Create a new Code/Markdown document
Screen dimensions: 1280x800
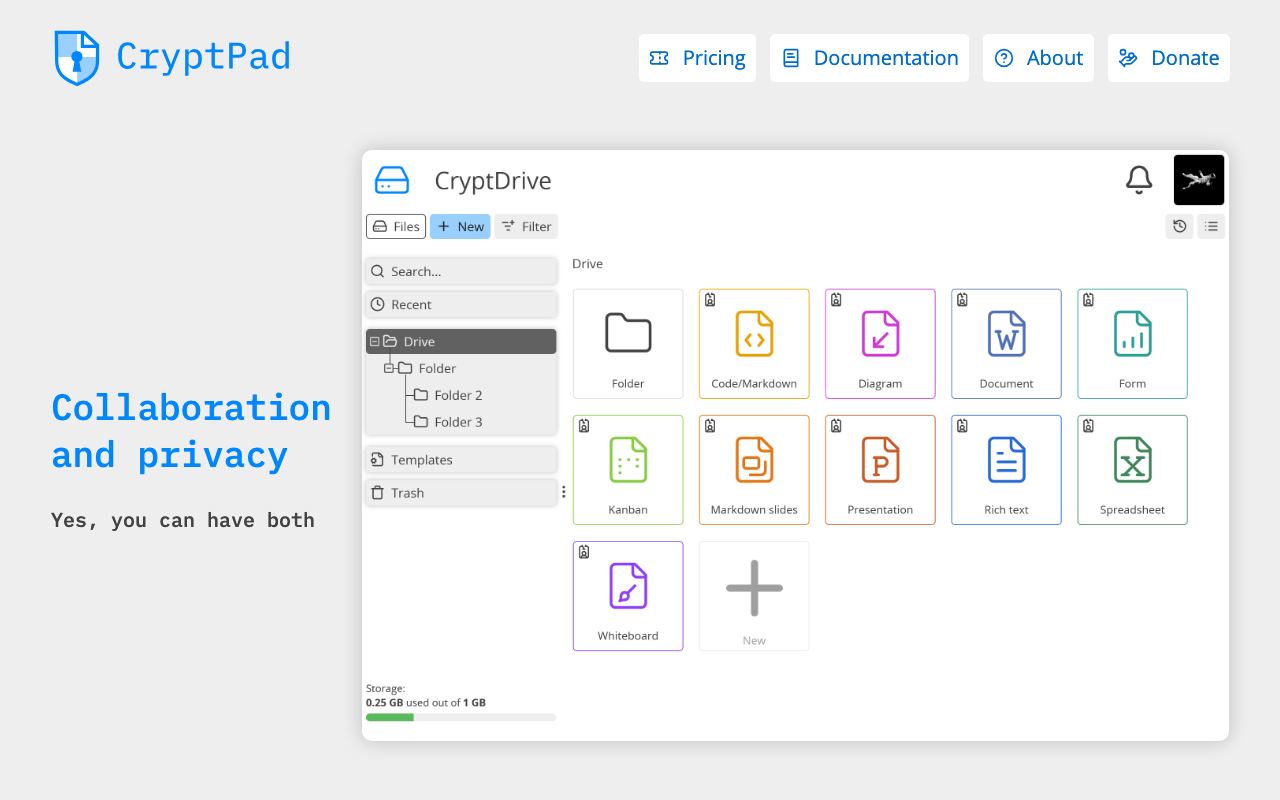click(x=754, y=344)
